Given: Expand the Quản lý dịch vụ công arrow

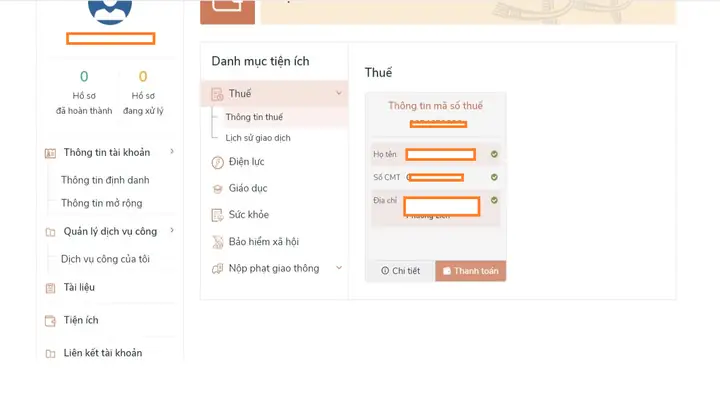Looking at the screenshot, I should pos(172,230).
